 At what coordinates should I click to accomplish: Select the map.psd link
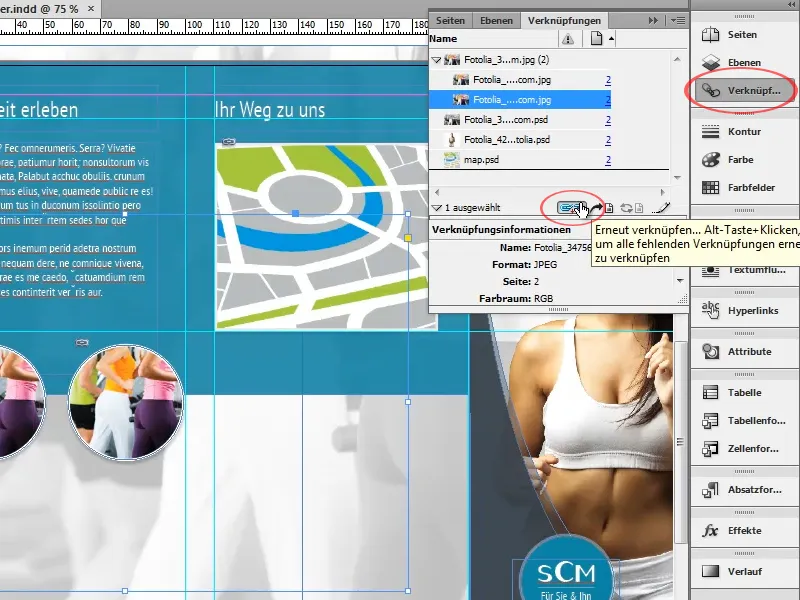pos(520,160)
